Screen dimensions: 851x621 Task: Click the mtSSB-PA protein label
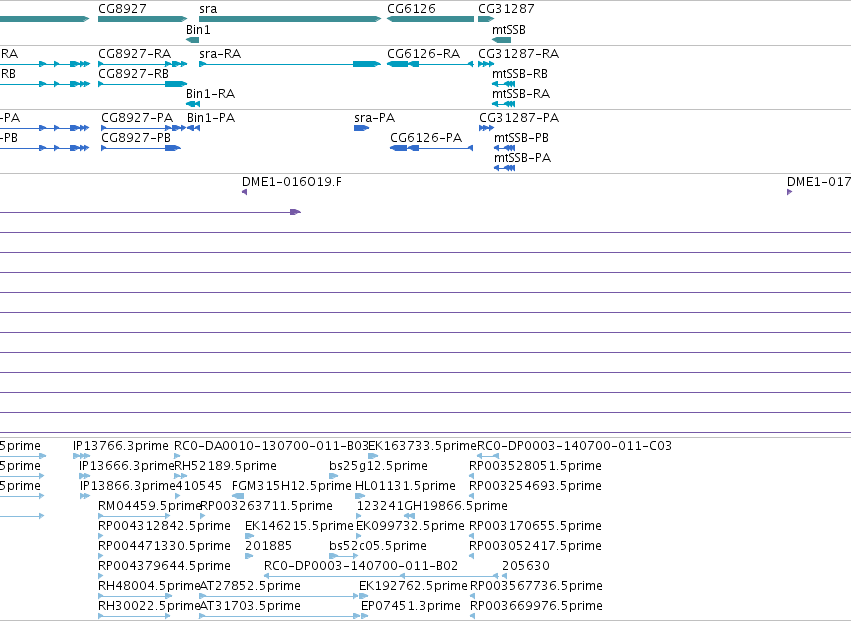click(523, 157)
